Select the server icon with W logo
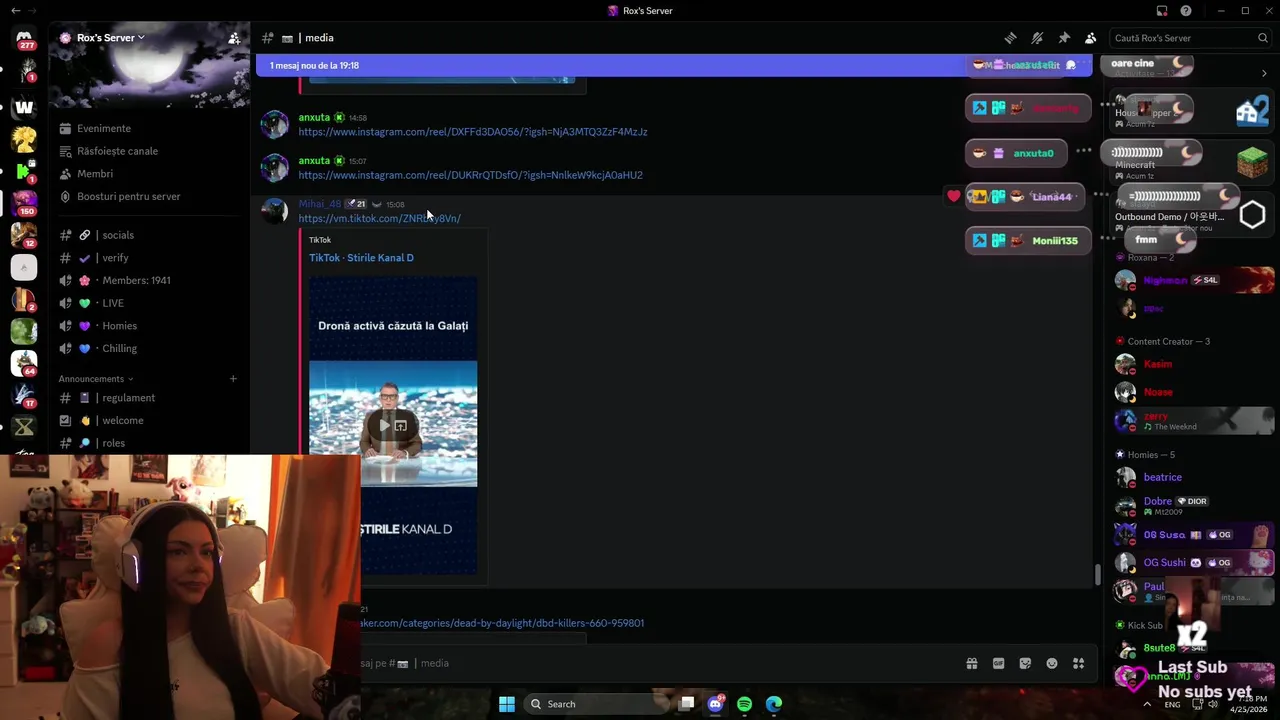Screen dimensions: 1280x720 coord(24,107)
